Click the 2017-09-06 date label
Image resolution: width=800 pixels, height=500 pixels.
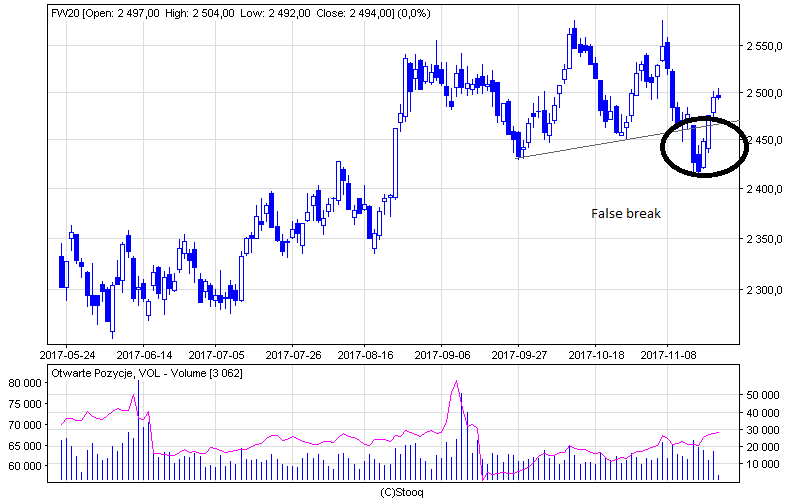pos(442,355)
